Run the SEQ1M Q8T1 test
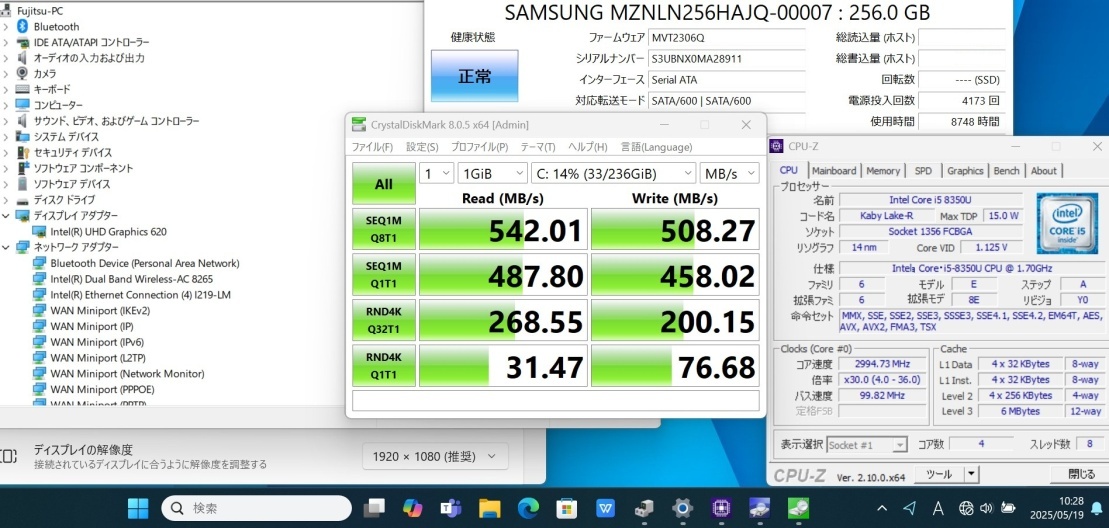 pos(383,229)
